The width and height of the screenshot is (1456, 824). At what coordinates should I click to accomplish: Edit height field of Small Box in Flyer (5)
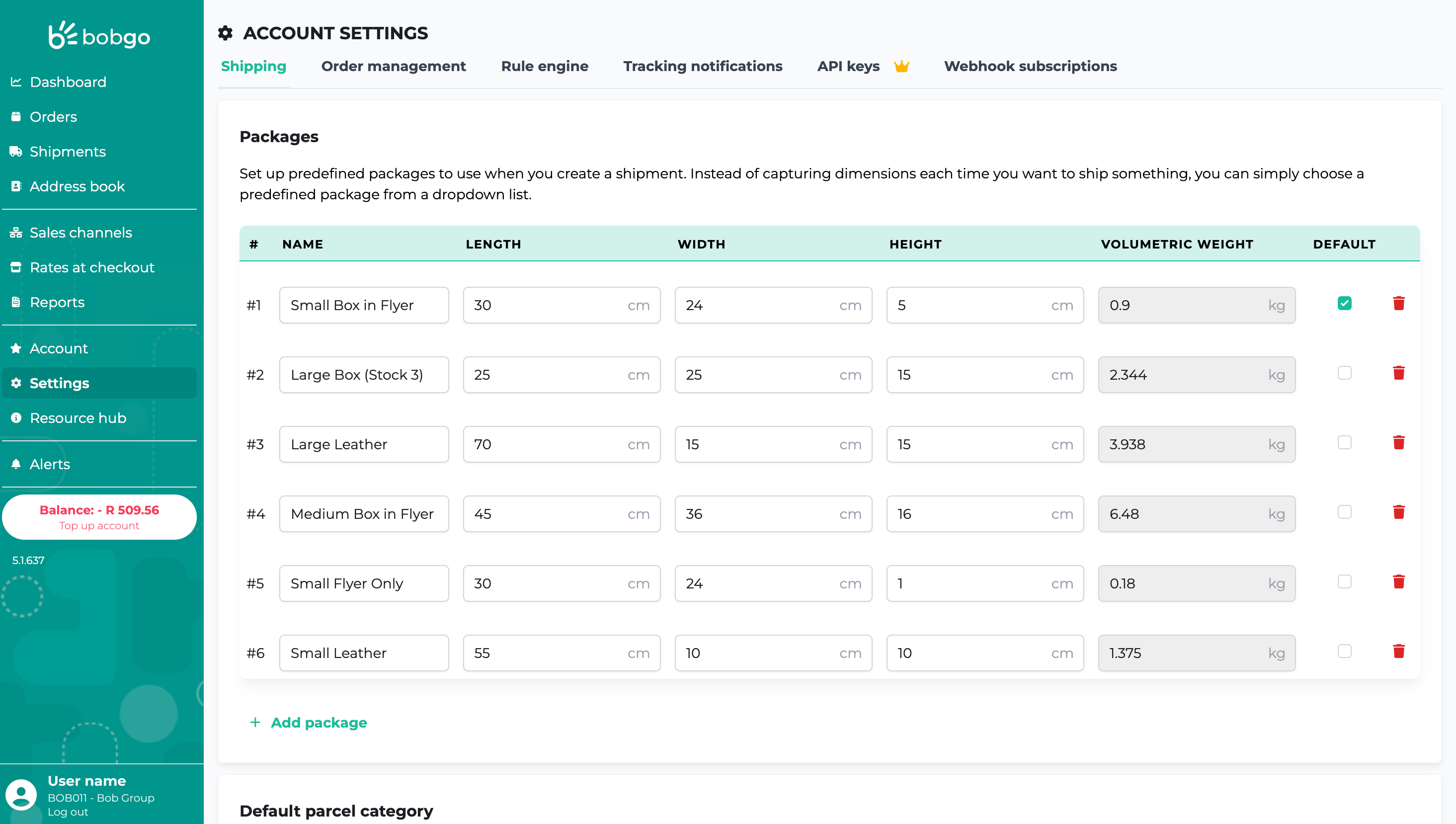pos(985,305)
